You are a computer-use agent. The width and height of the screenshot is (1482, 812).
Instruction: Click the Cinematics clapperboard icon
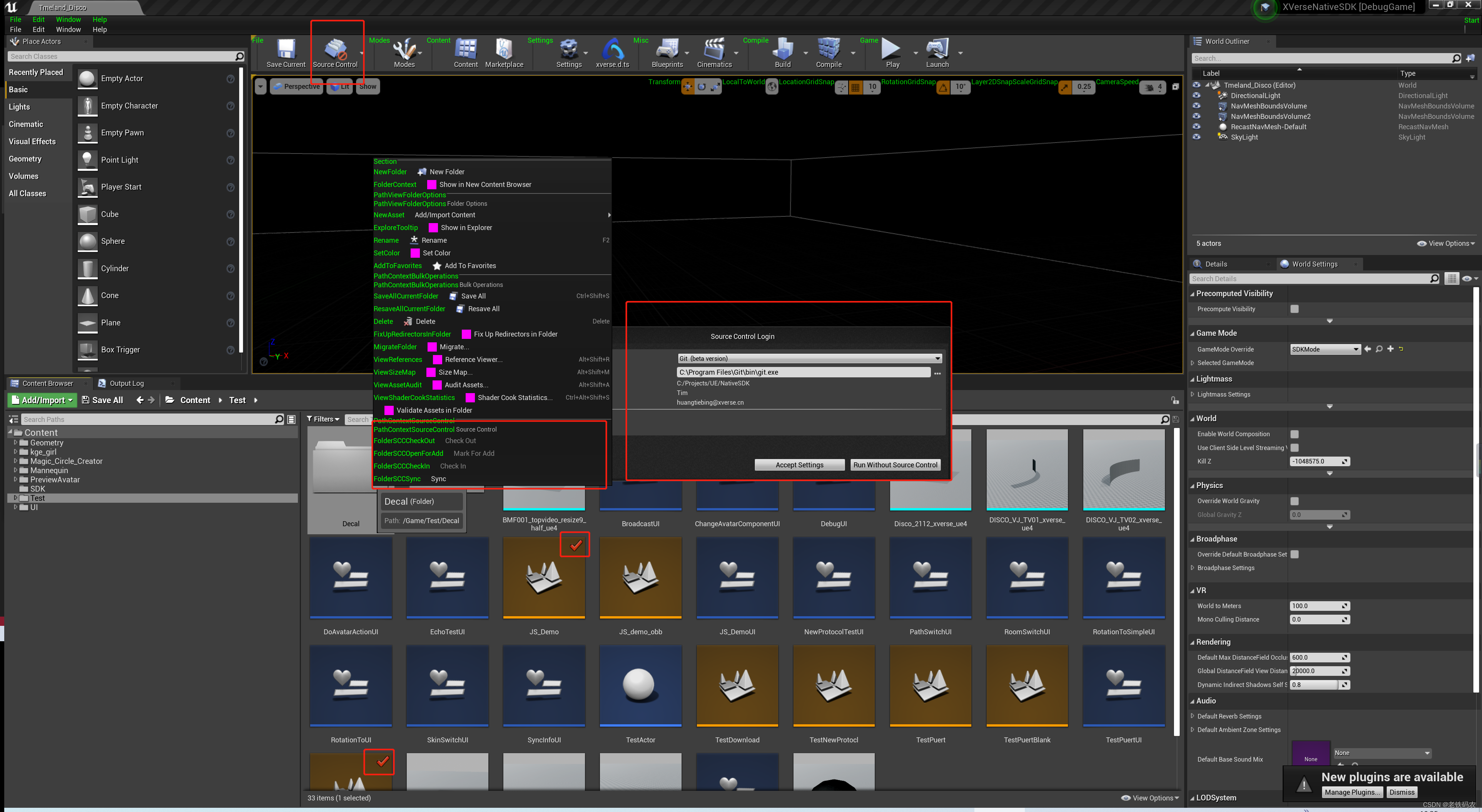pos(714,50)
